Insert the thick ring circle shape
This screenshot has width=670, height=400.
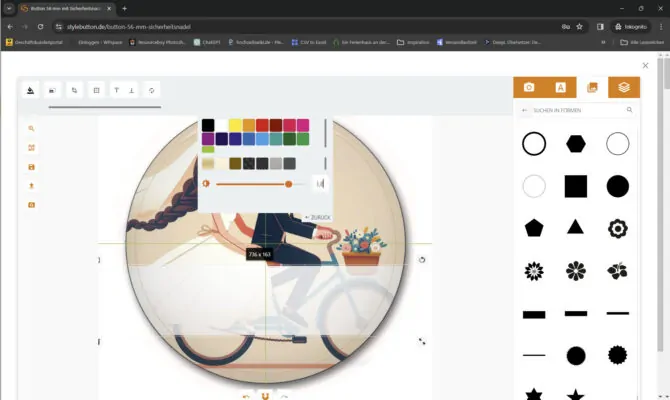[x=534, y=144]
